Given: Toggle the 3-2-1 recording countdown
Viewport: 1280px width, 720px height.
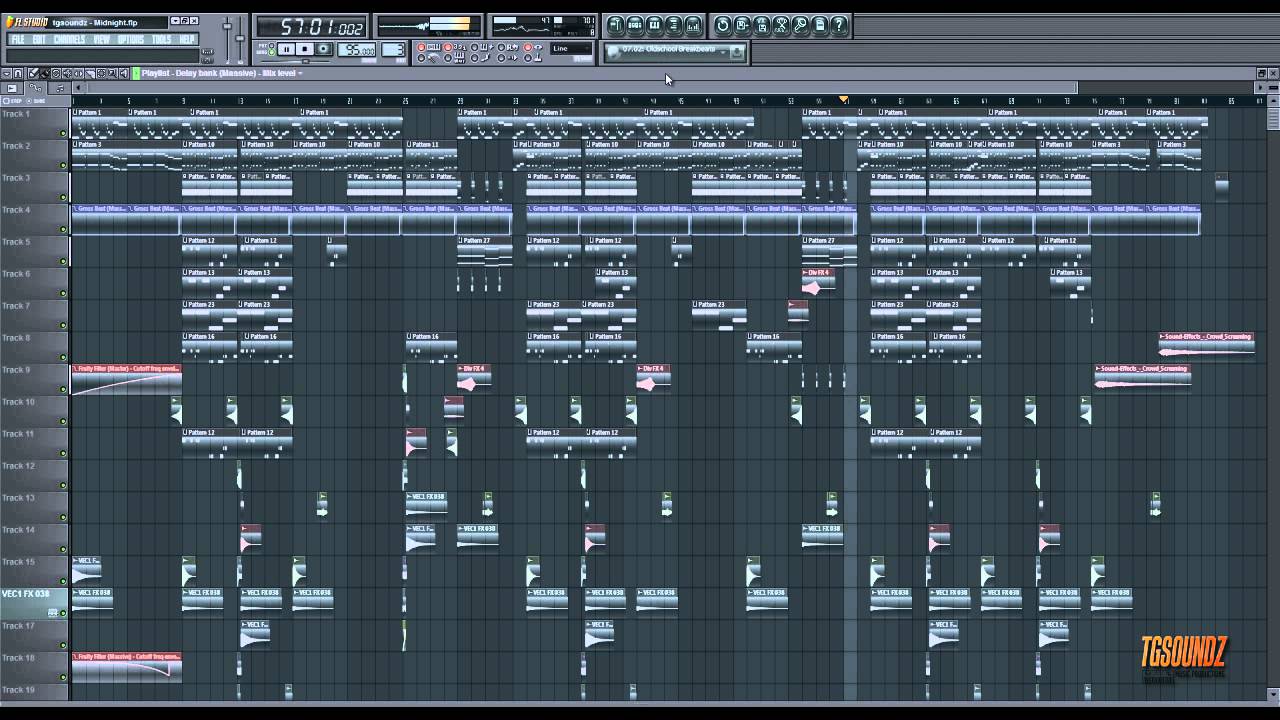Looking at the screenshot, I should tap(456, 47).
